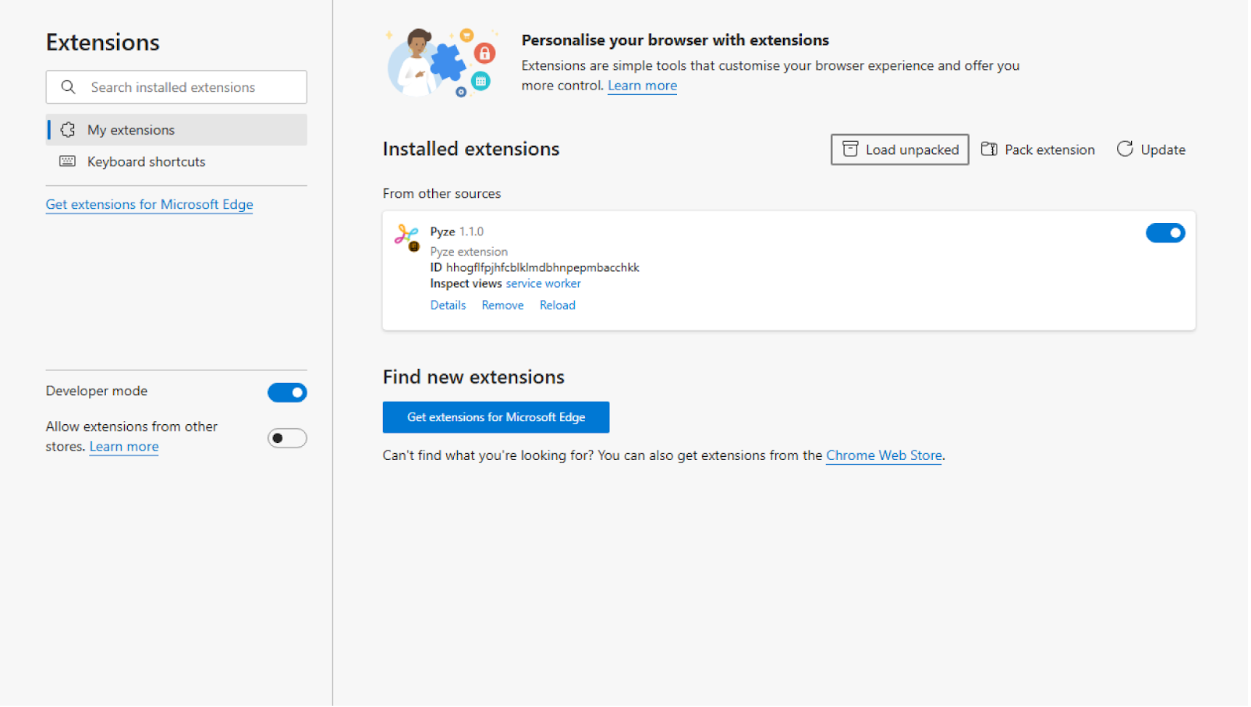The width and height of the screenshot is (1251, 707).
Task: Inspect the Pyze service worker
Action: pos(543,283)
